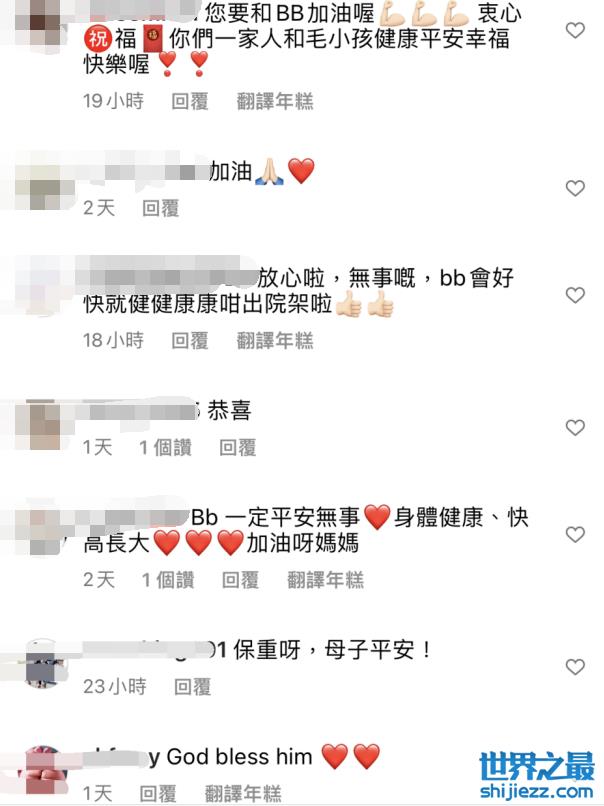Translate the 加油呀媽媽 comment
The height and width of the screenshot is (806, 604).
[x=325, y=580]
